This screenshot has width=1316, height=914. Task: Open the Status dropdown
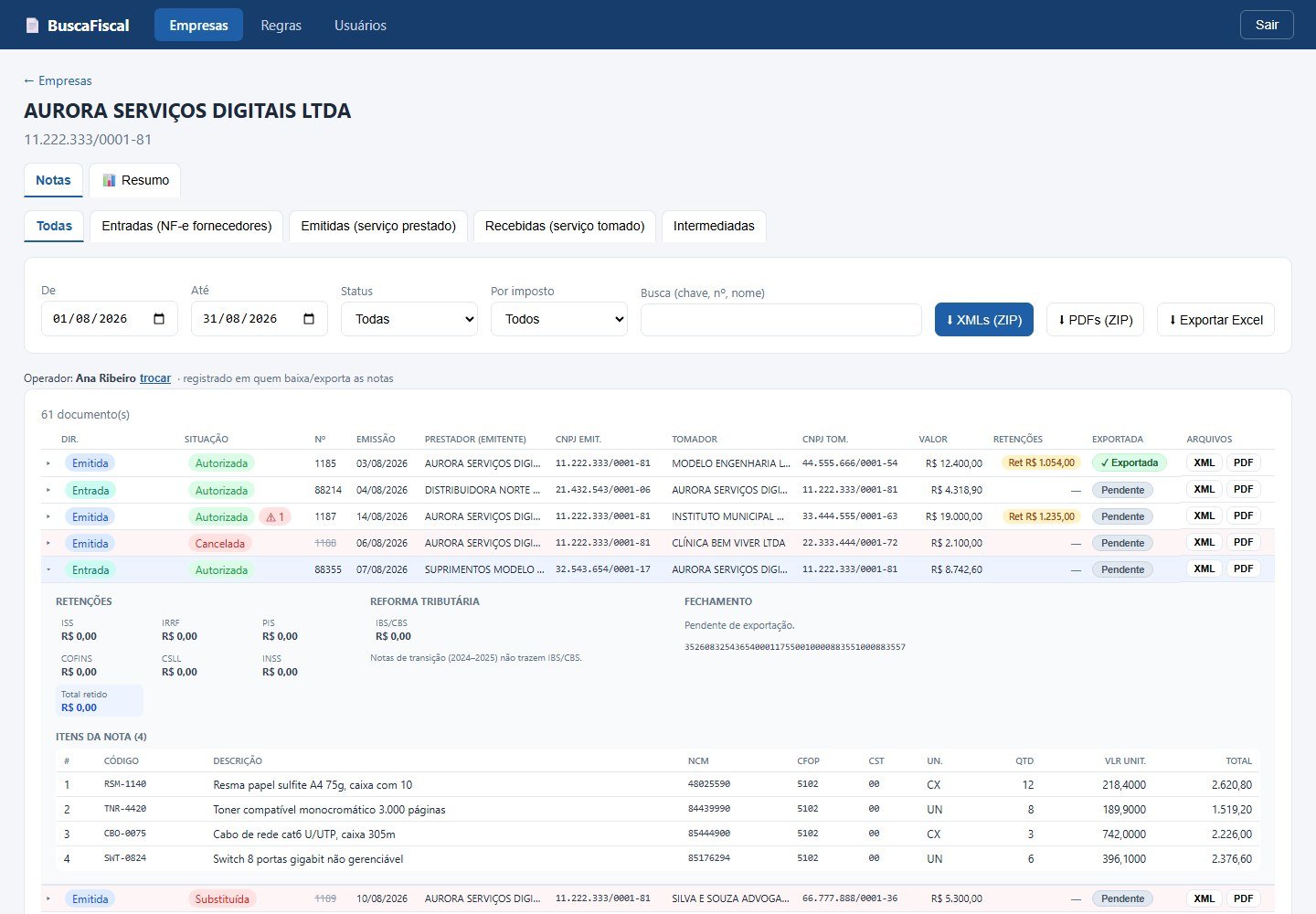click(x=409, y=319)
